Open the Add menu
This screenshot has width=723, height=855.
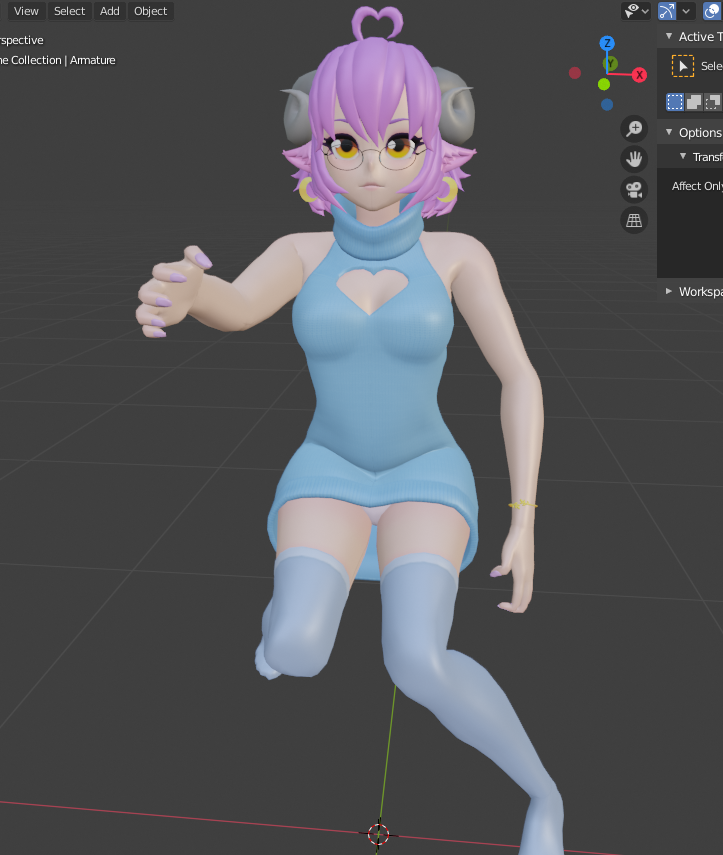(x=110, y=11)
